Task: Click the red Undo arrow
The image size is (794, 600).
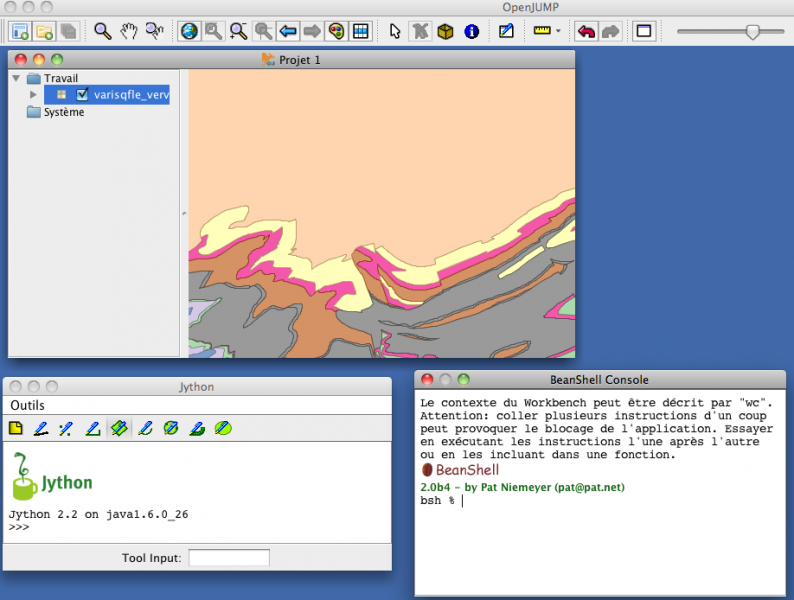Action: pyautogui.click(x=586, y=31)
